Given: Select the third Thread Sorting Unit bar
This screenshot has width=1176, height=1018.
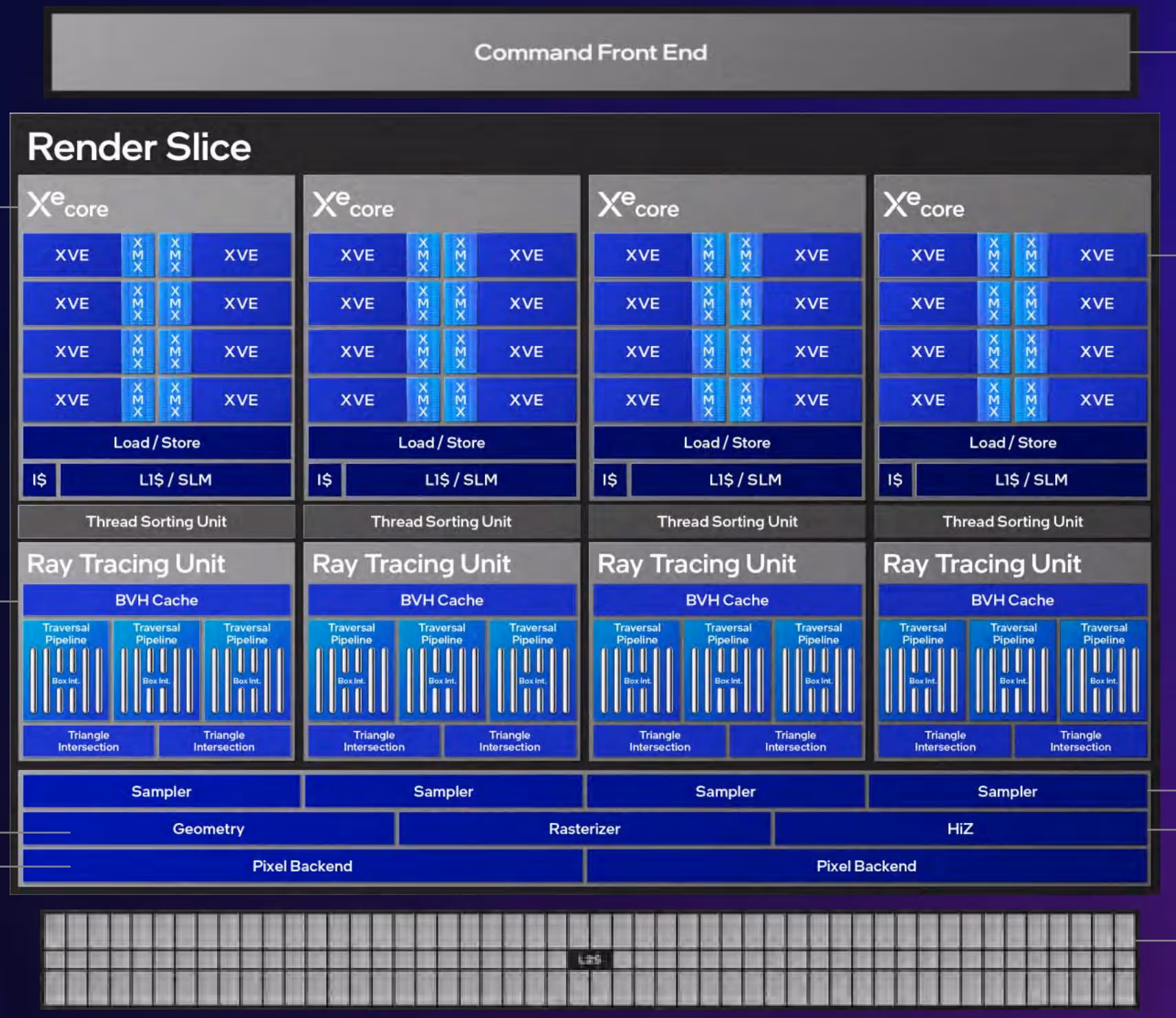Looking at the screenshot, I should 727,521.
